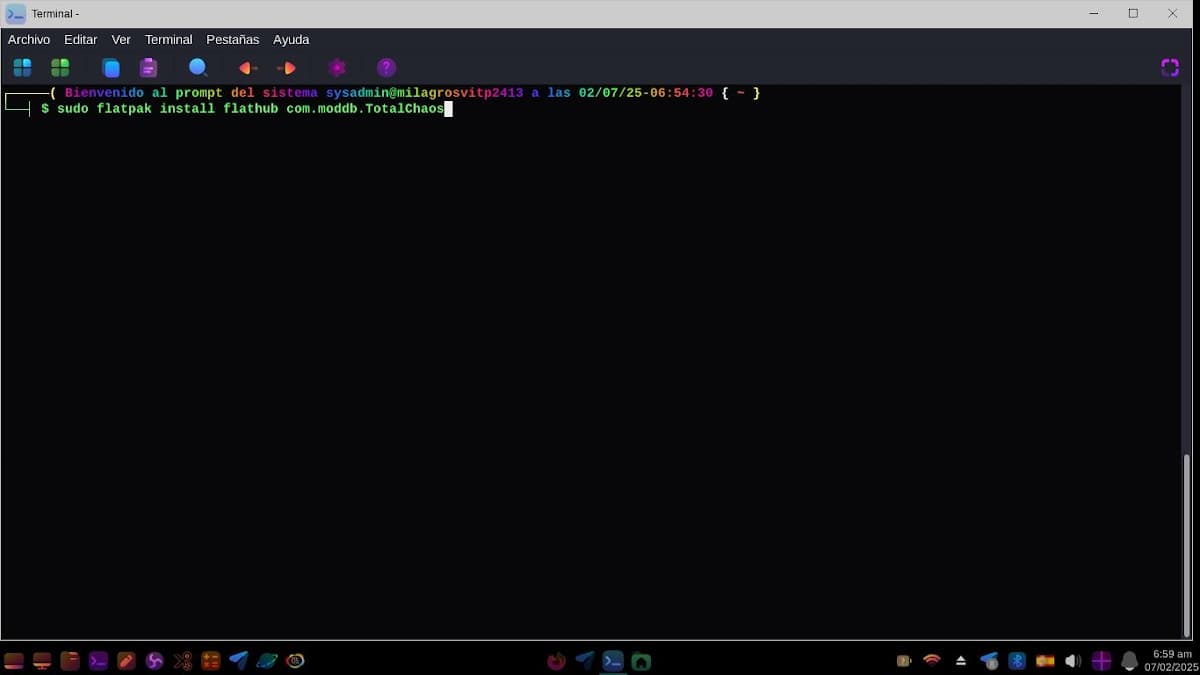Screen dimensions: 1200x675
Task: Click the 02/07/25-06:54:30 timestamp in prompt
Action: [x=646, y=93]
